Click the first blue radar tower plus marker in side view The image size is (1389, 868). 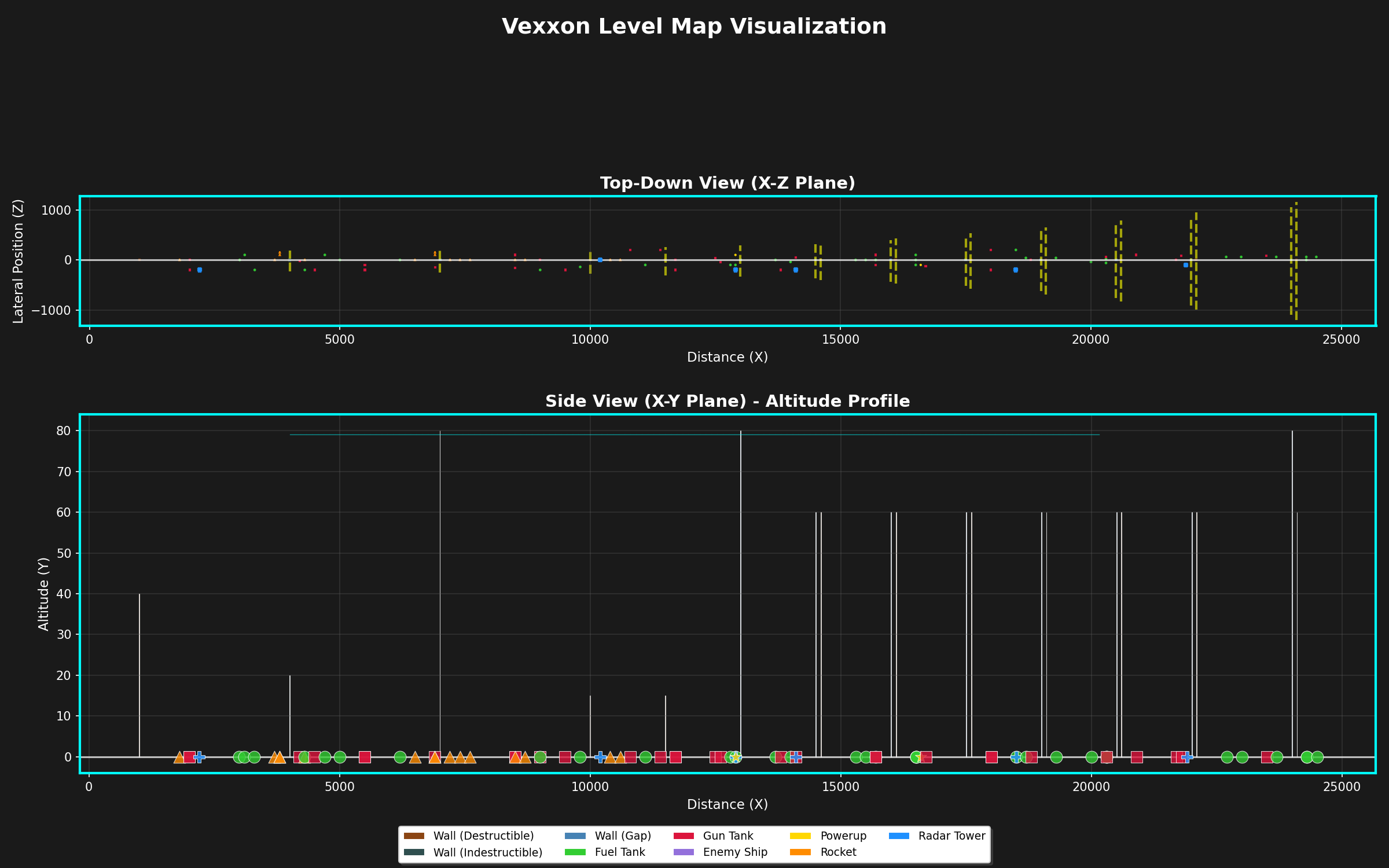click(x=199, y=757)
